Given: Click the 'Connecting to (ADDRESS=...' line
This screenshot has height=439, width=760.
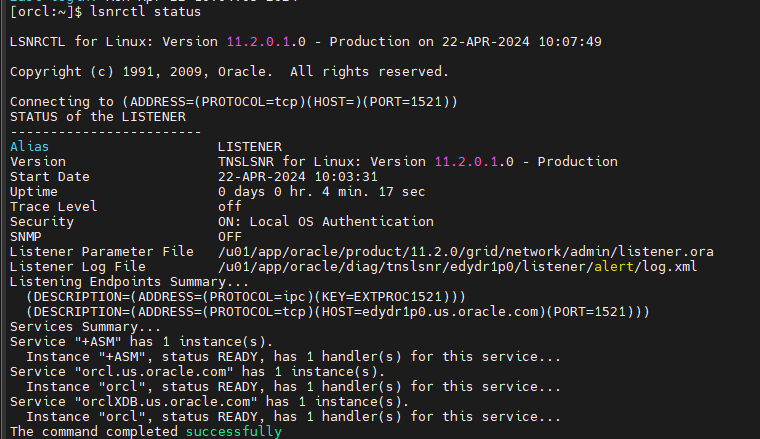Looking at the screenshot, I should [x=234, y=102].
